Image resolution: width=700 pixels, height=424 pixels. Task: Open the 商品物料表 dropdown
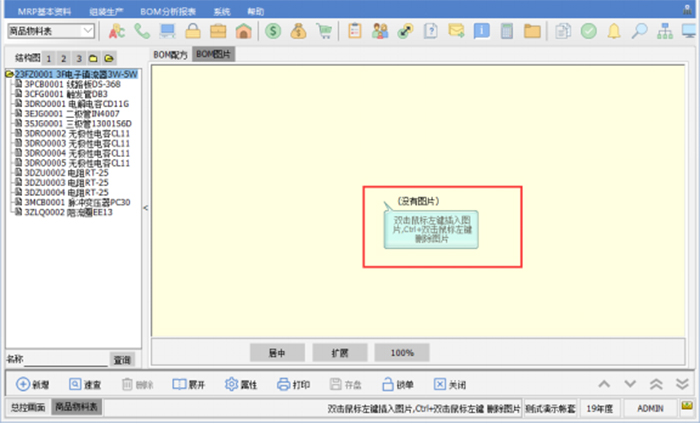pos(88,32)
